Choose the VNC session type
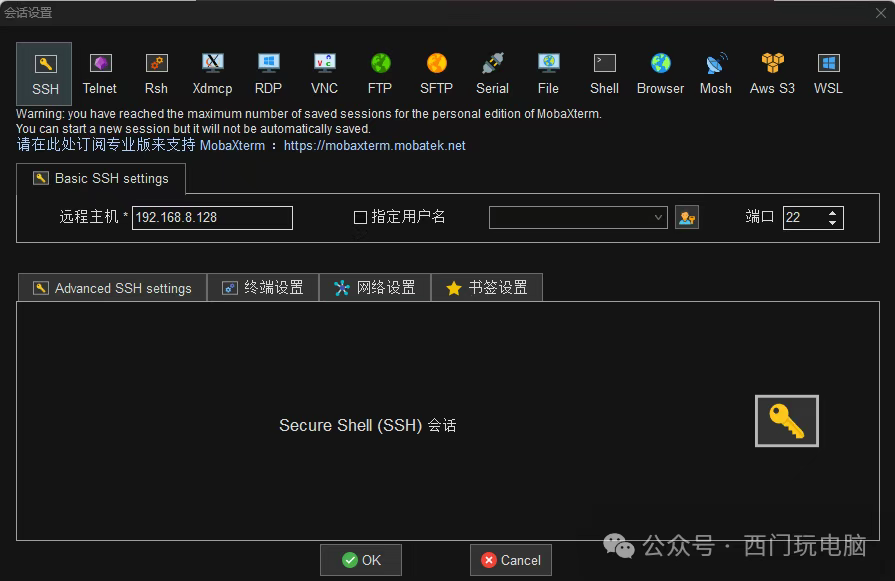This screenshot has width=895, height=581. tap(324, 74)
